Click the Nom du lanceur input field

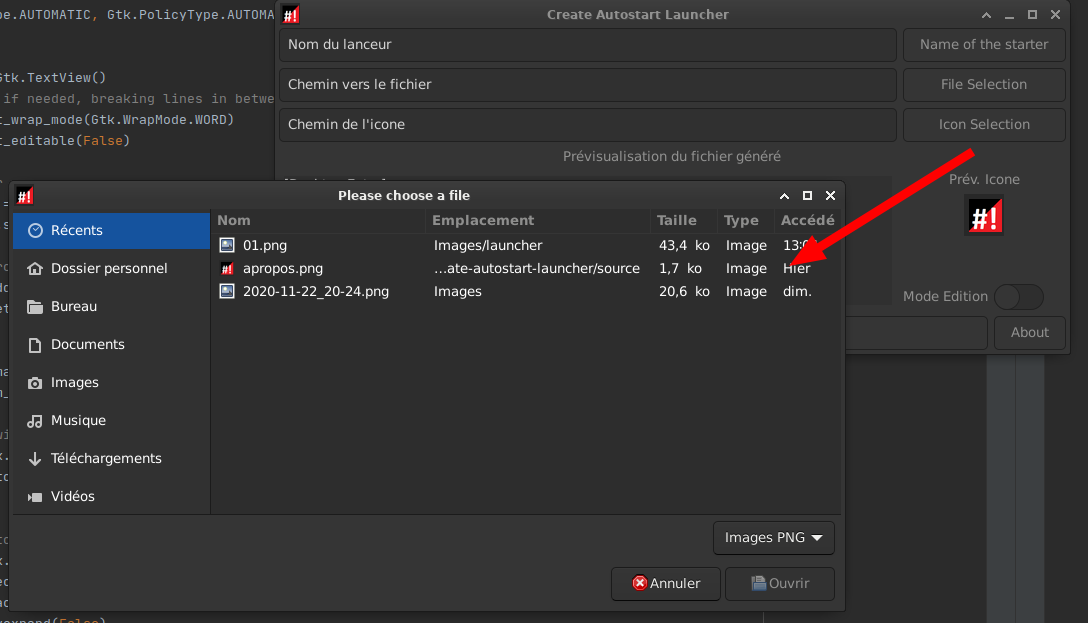pos(587,45)
